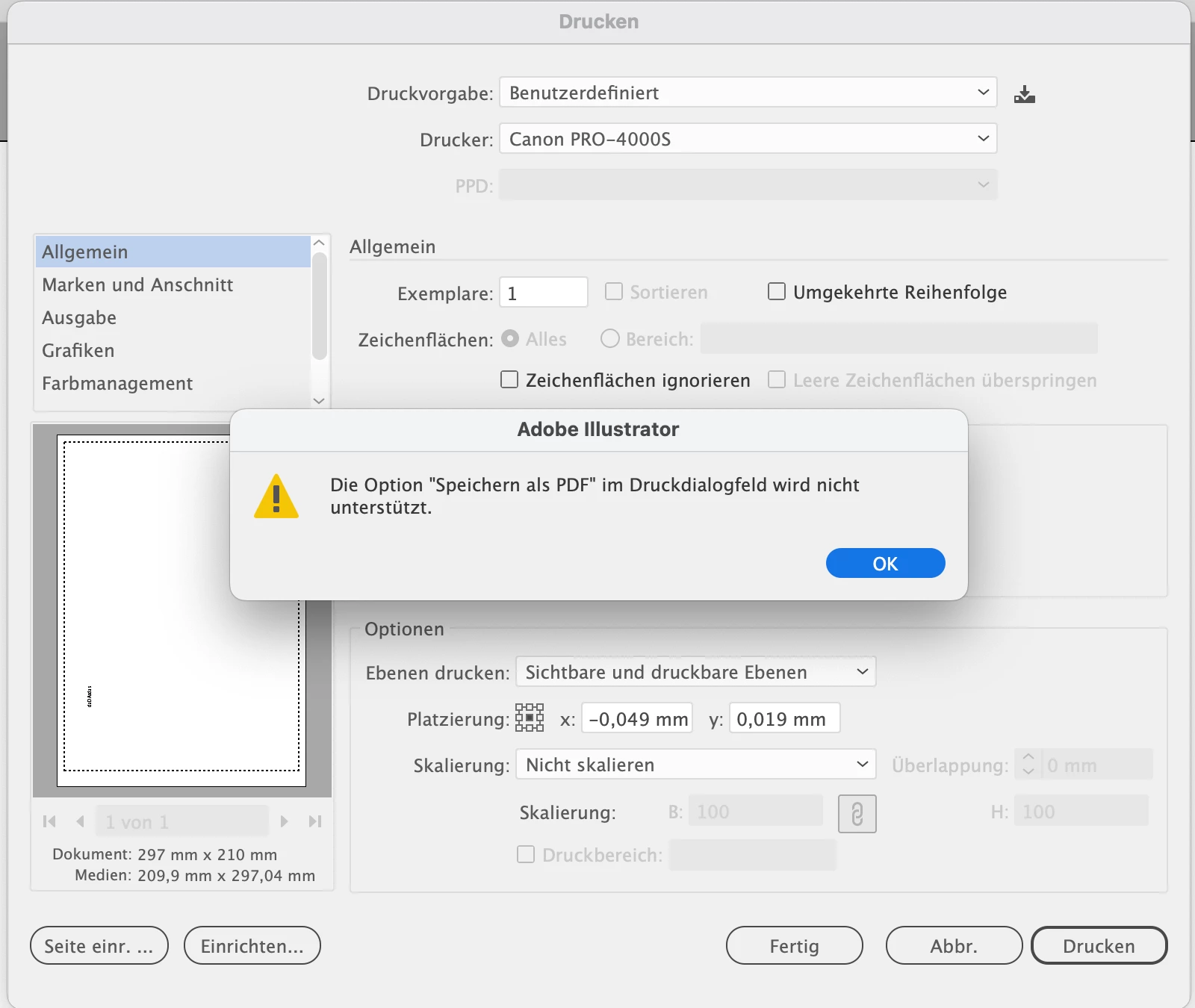
Task: Click the Überlappung stepper arrows
Action: pyautogui.click(x=1028, y=764)
